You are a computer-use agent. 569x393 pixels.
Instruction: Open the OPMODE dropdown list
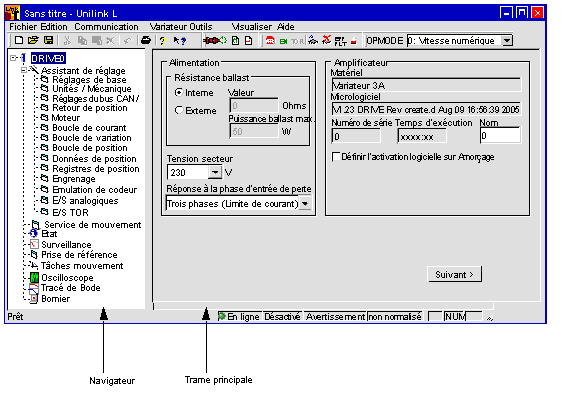507,40
